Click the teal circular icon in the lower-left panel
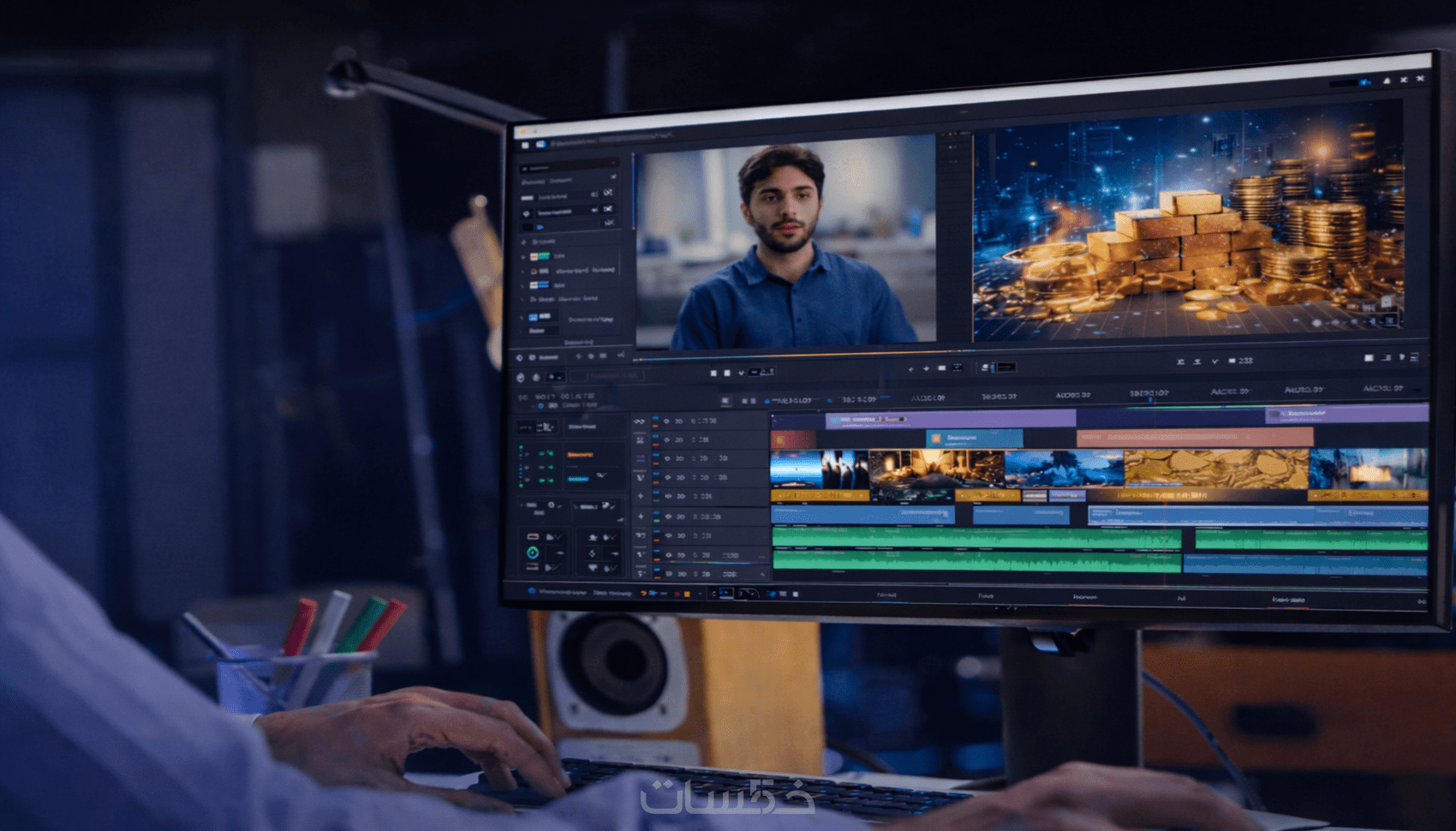This screenshot has width=1456, height=831. pos(533,553)
